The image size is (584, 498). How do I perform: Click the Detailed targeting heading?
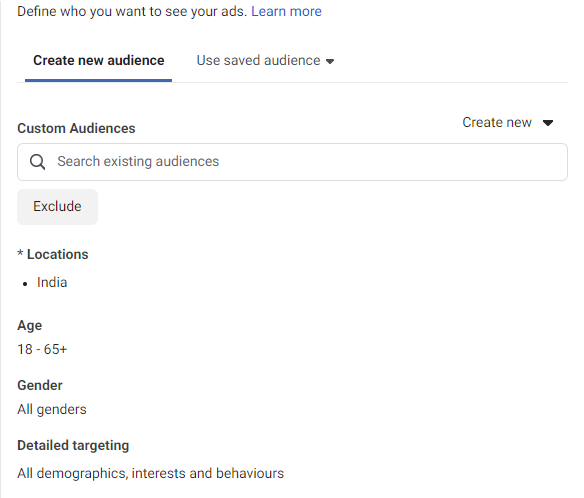click(73, 445)
